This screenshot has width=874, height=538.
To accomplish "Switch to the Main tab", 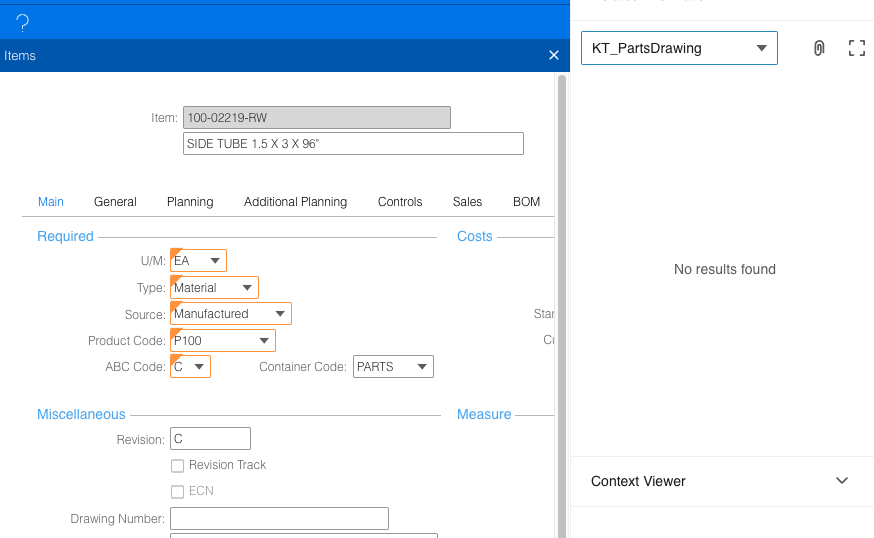I will [x=51, y=202].
